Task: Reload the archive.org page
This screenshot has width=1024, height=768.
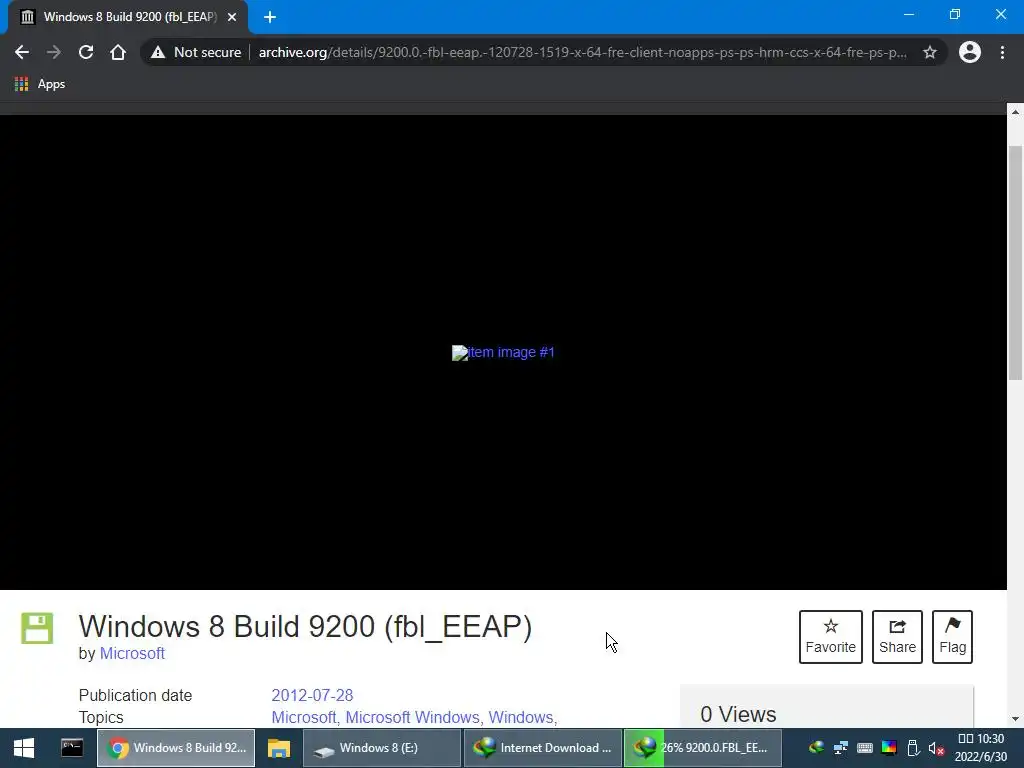Action: (x=86, y=52)
